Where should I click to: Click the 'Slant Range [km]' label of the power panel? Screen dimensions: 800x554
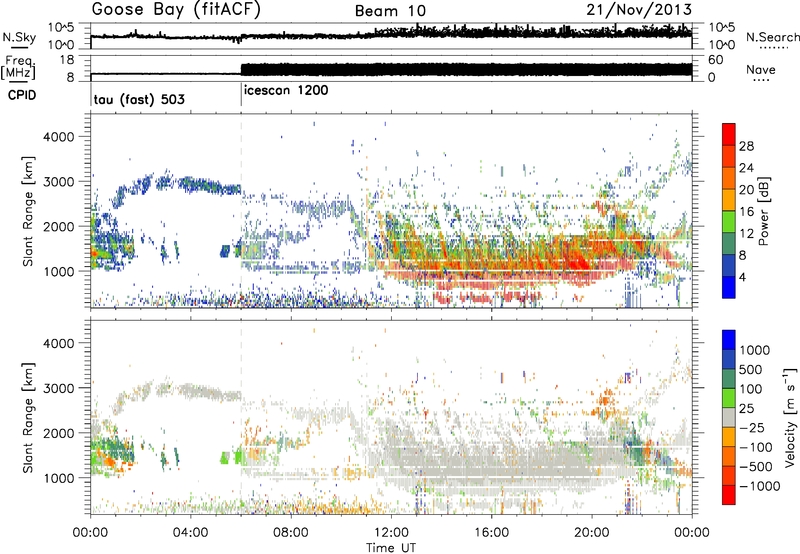point(28,211)
